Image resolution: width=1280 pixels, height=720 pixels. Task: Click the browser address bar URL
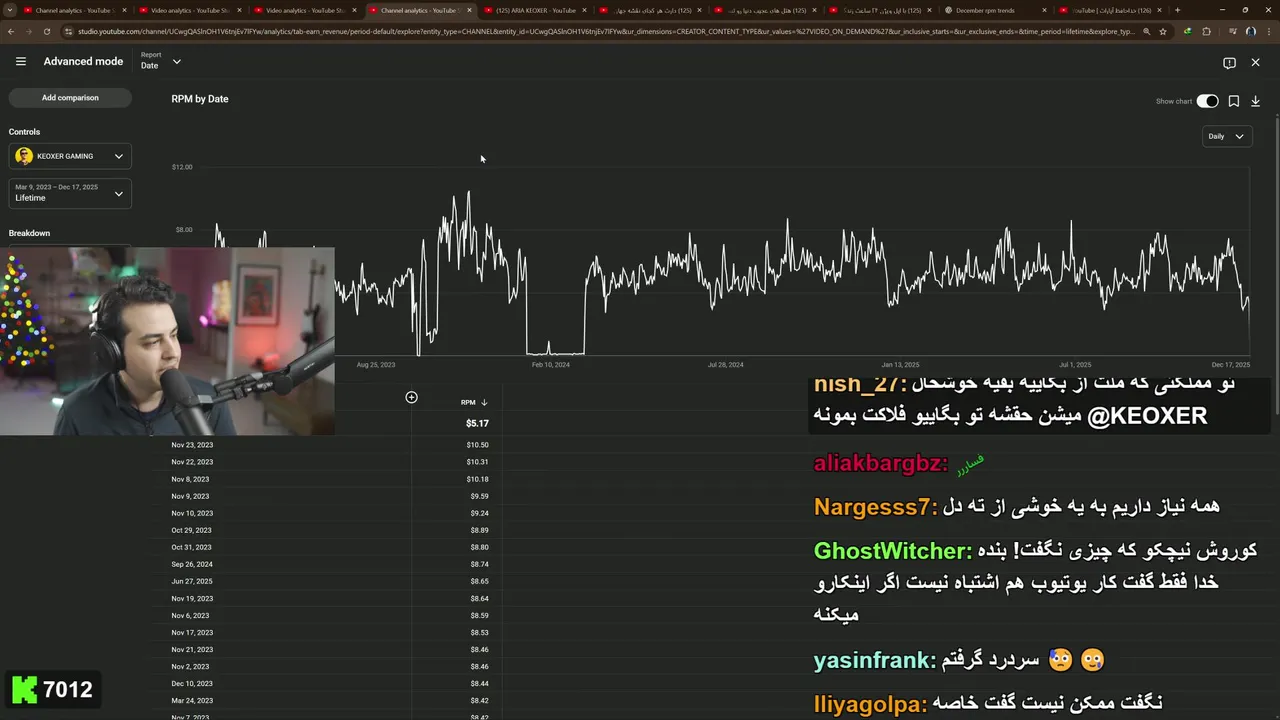coord(605,31)
